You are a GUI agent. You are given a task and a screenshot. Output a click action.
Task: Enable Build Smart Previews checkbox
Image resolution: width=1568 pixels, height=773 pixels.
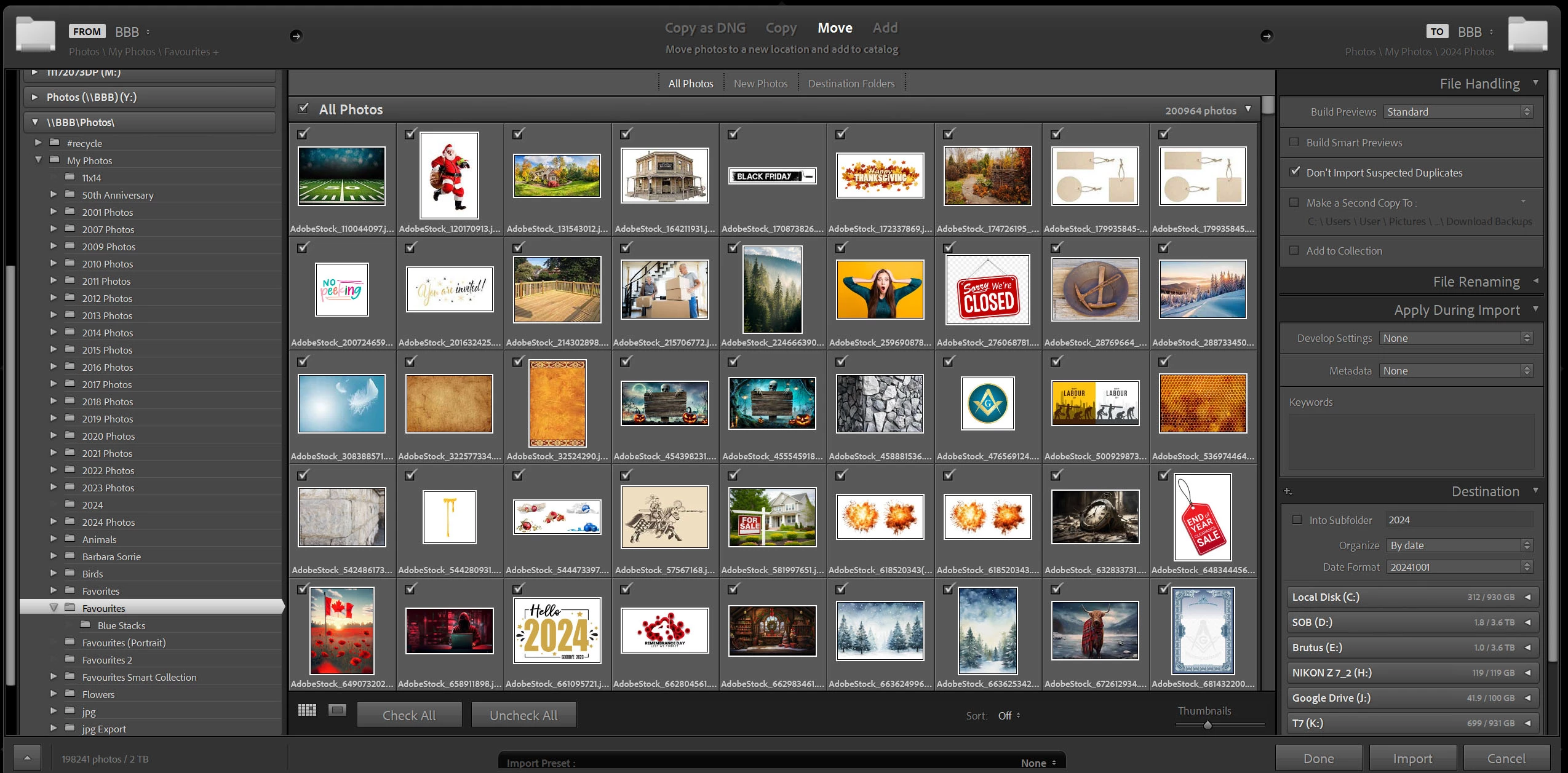pos(1294,142)
